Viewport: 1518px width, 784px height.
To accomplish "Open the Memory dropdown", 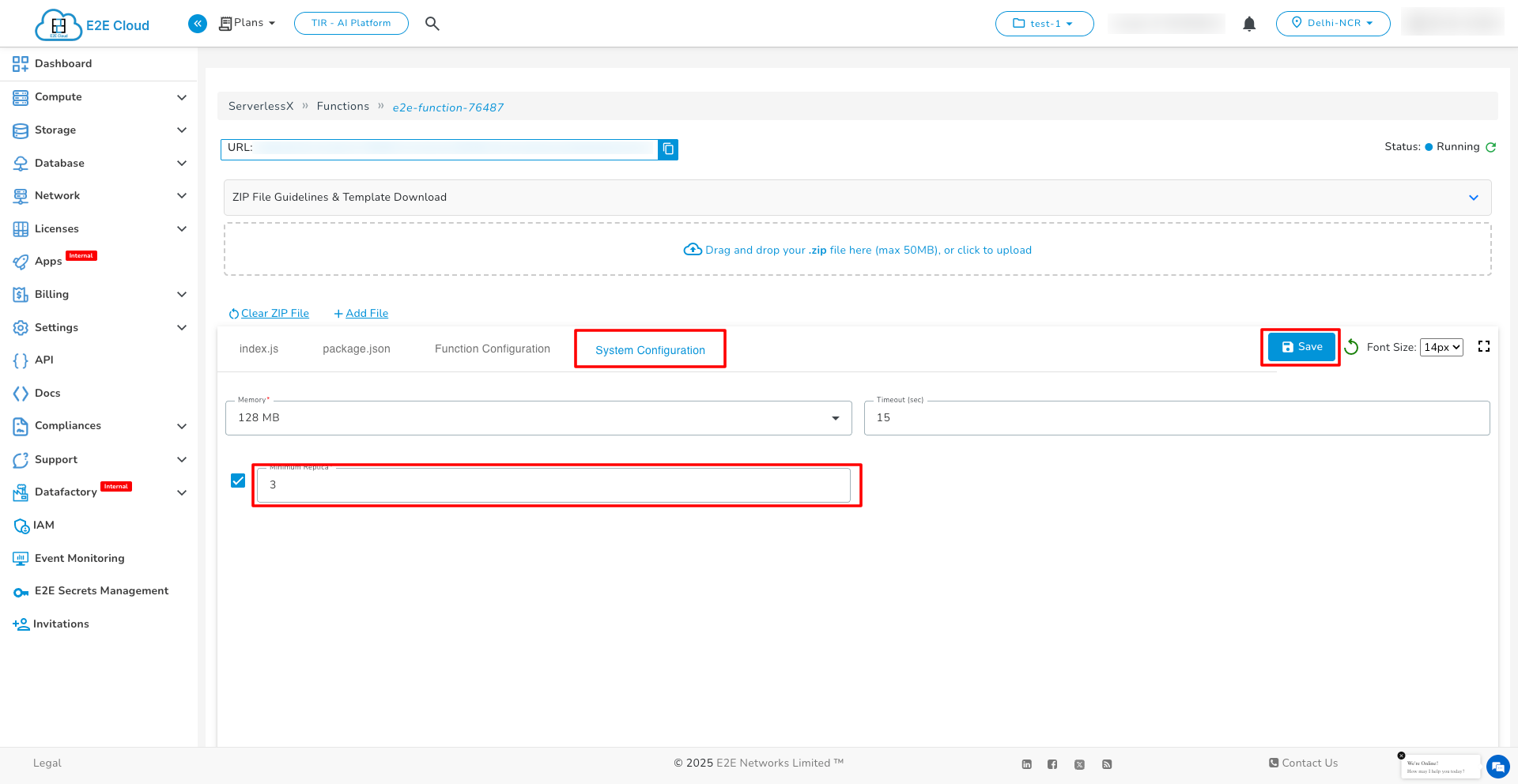I will pos(836,418).
